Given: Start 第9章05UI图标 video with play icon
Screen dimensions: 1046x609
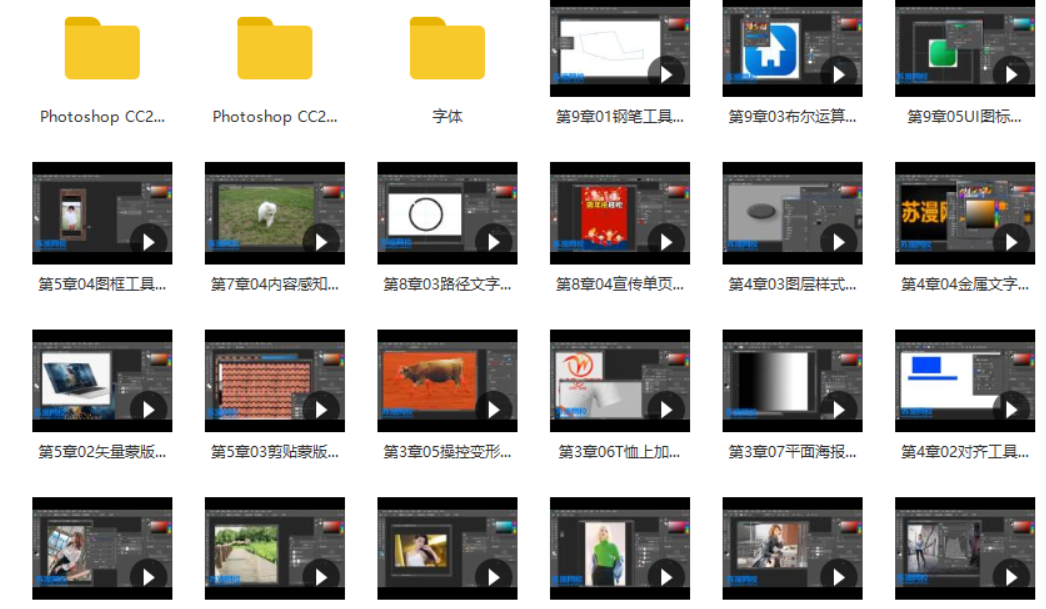Looking at the screenshot, I should 1011,74.
